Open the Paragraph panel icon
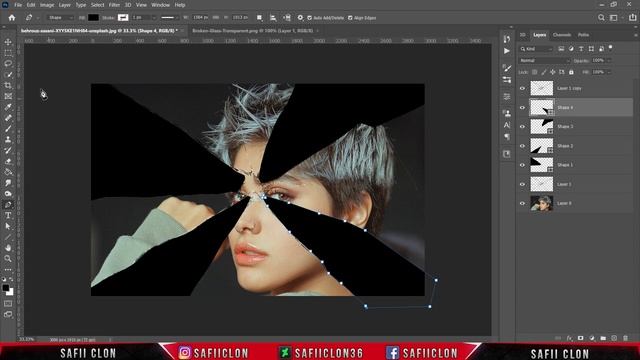The image size is (640, 360). (507, 136)
